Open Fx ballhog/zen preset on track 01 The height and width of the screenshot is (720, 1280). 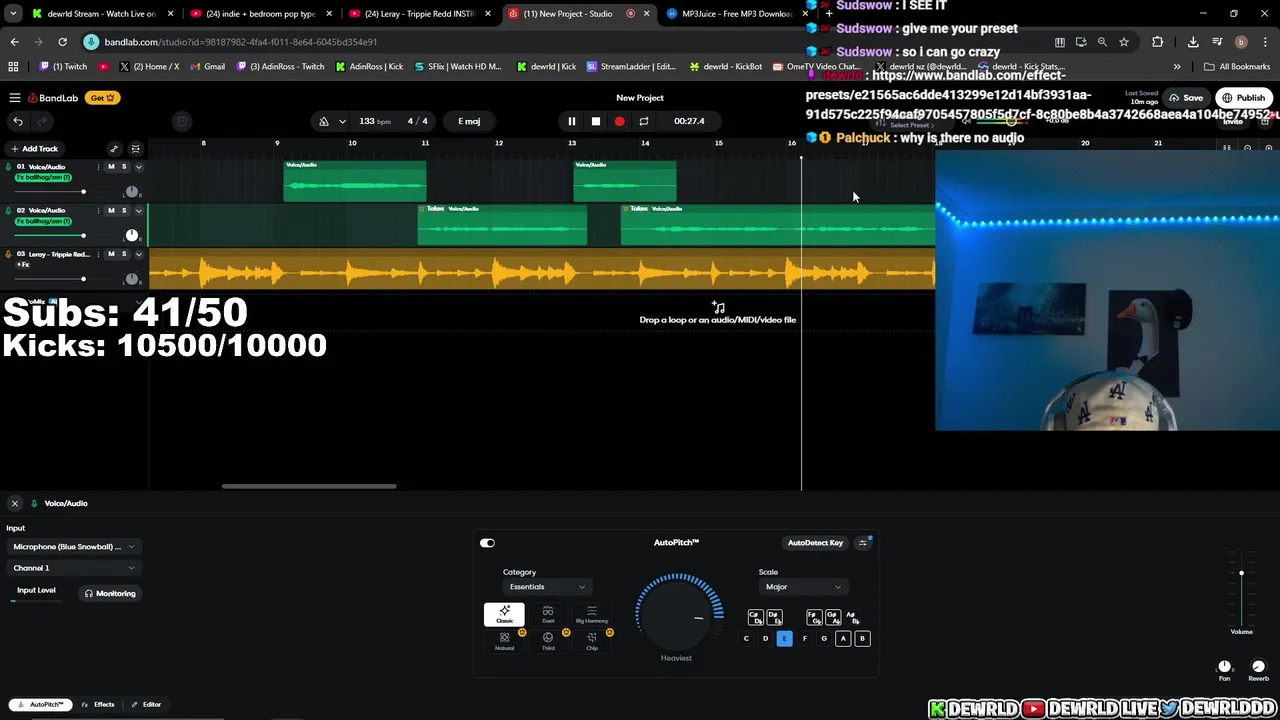coord(43,178)
